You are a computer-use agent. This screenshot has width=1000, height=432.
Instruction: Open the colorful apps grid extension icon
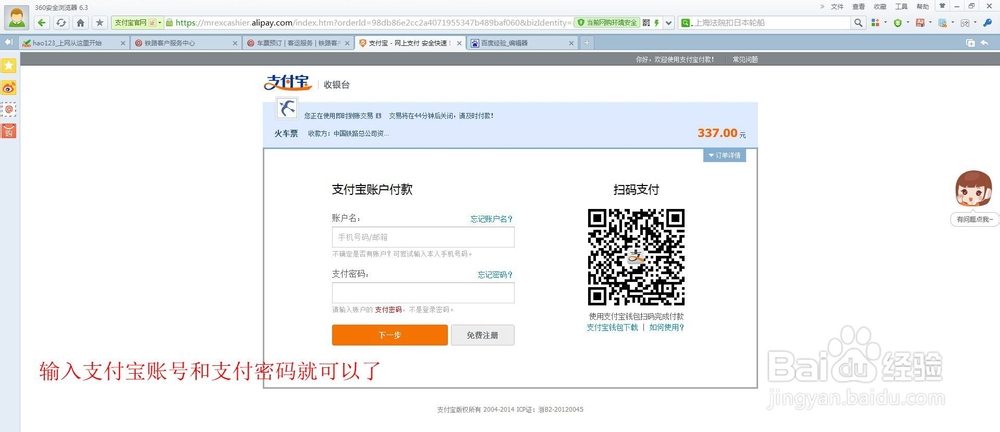[x=875, y=23]
